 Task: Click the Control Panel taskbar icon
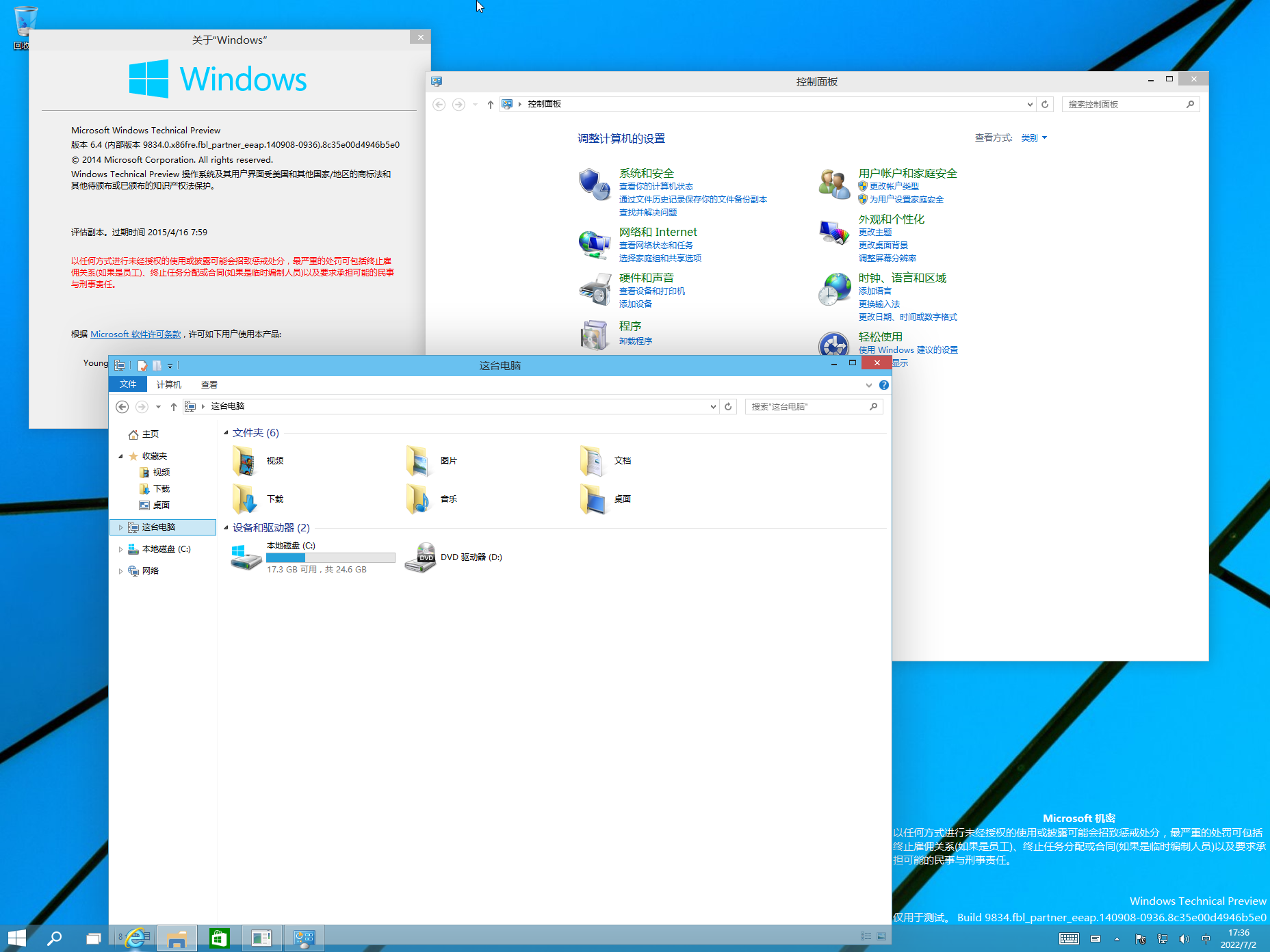(x=304, y=938)
